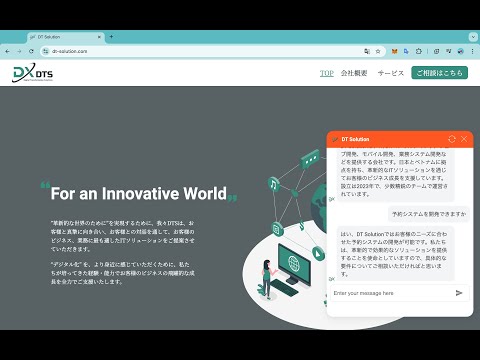Click the music note icon in illustration

(274, 184)
